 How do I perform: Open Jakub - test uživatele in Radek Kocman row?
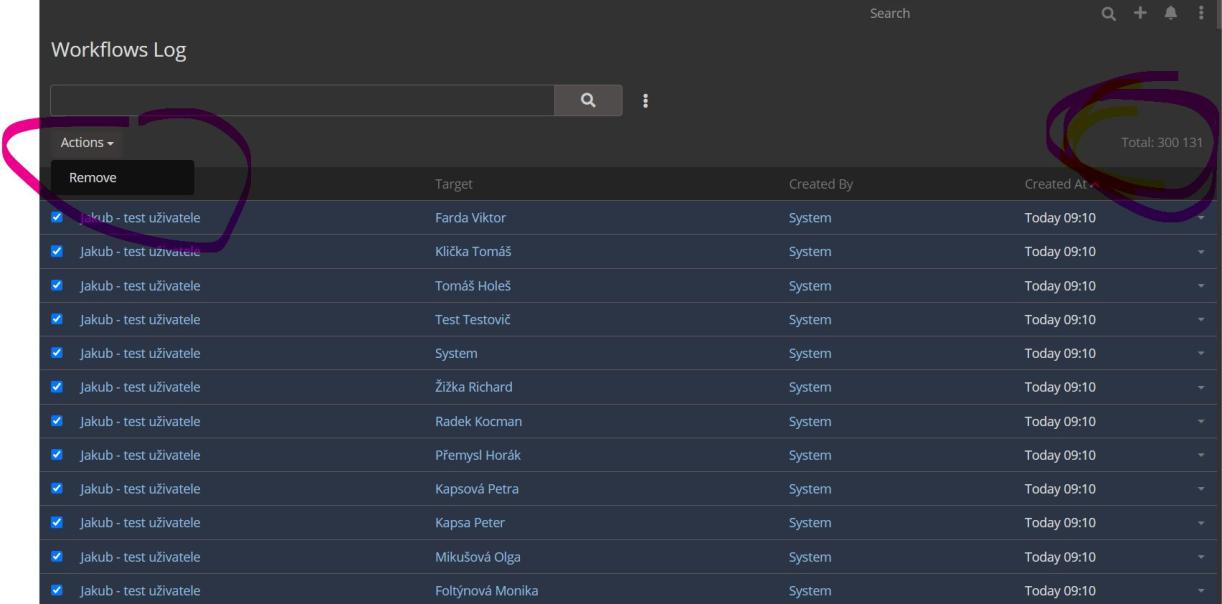click(x=140, y=421)
